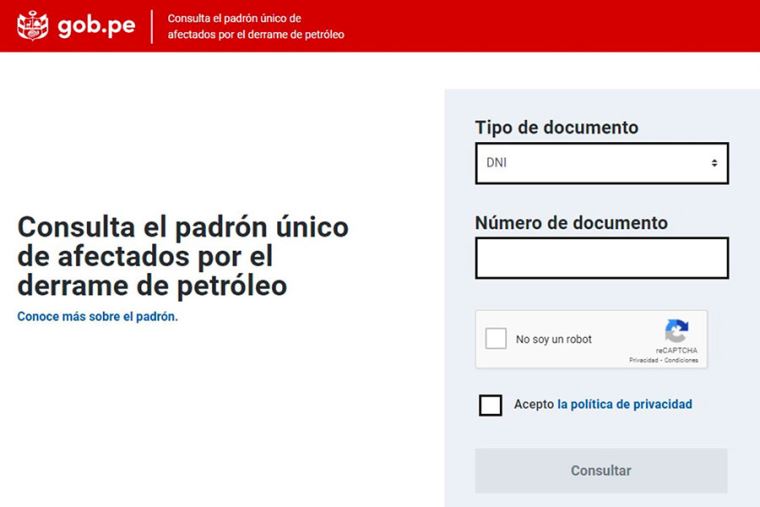Click the "No soy un robot" label text
Viewport: 760px width, 507px height.
point(553,339)
